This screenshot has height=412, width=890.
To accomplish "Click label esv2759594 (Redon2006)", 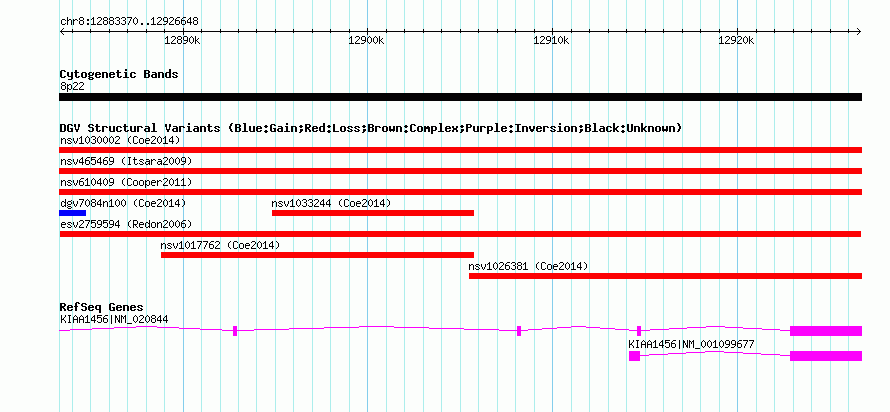I will 126,224.
